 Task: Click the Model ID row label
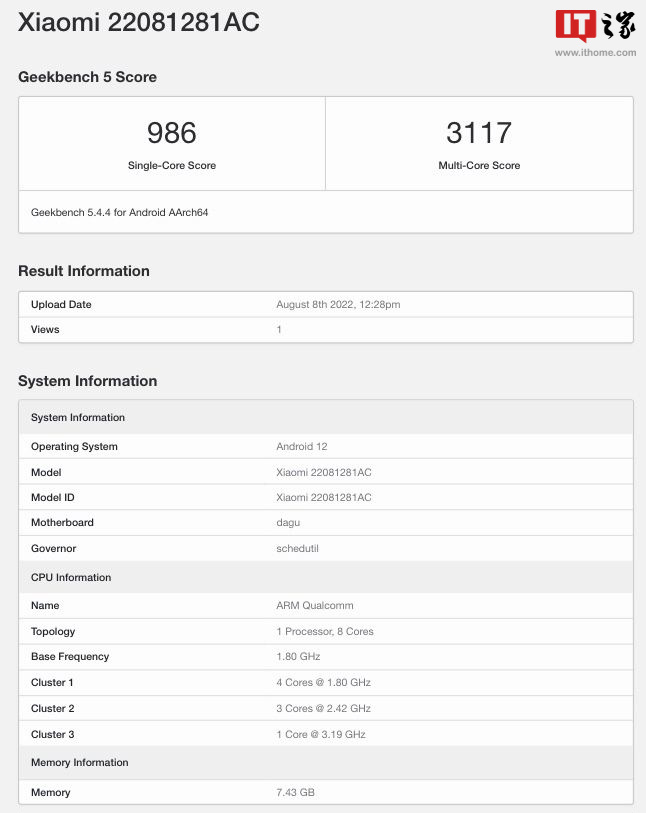pos(52,497)
